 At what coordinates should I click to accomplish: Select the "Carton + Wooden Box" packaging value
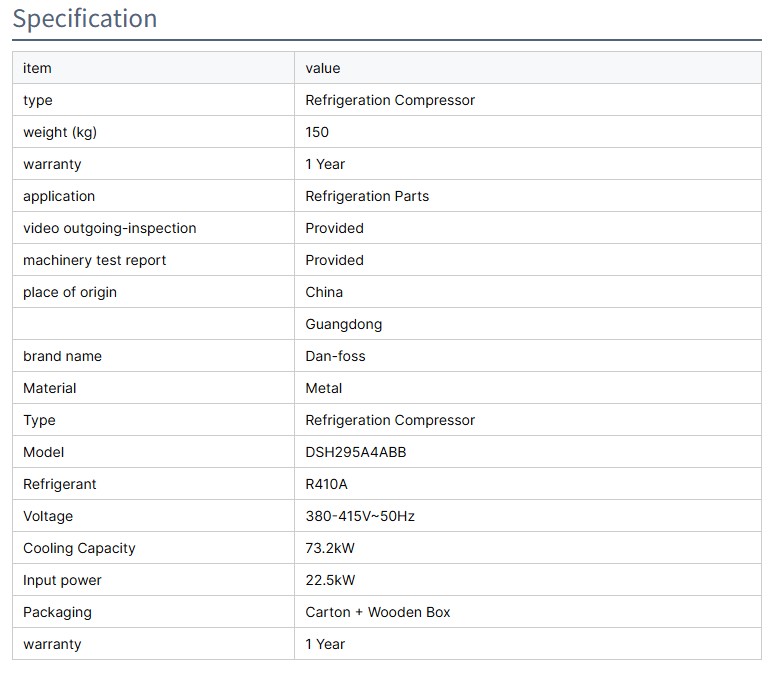pos(378,612)
